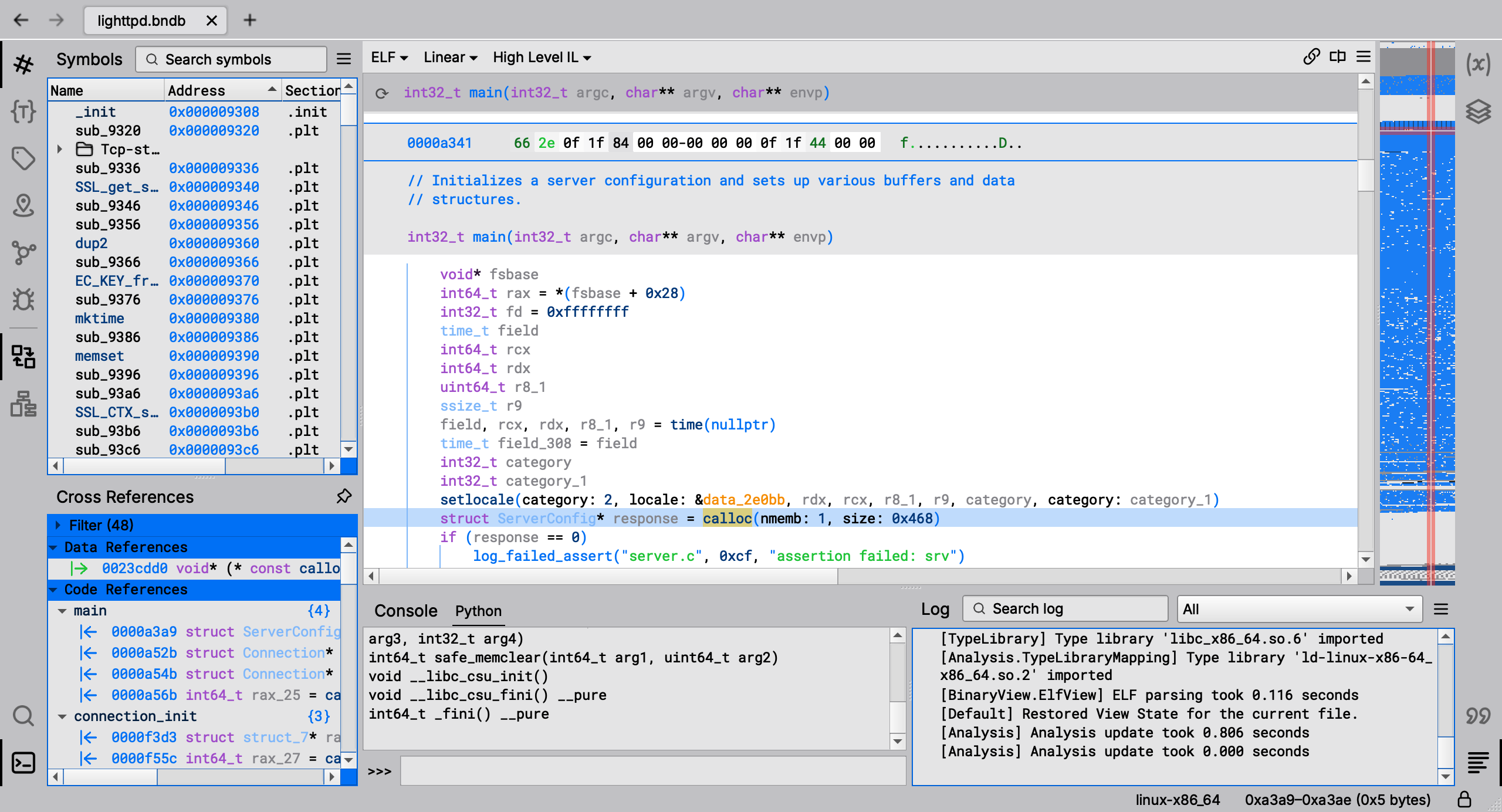Select the lighttpd.bndb tab
This screenshot has width=1502, height=812.
click(x=142, y=21)
